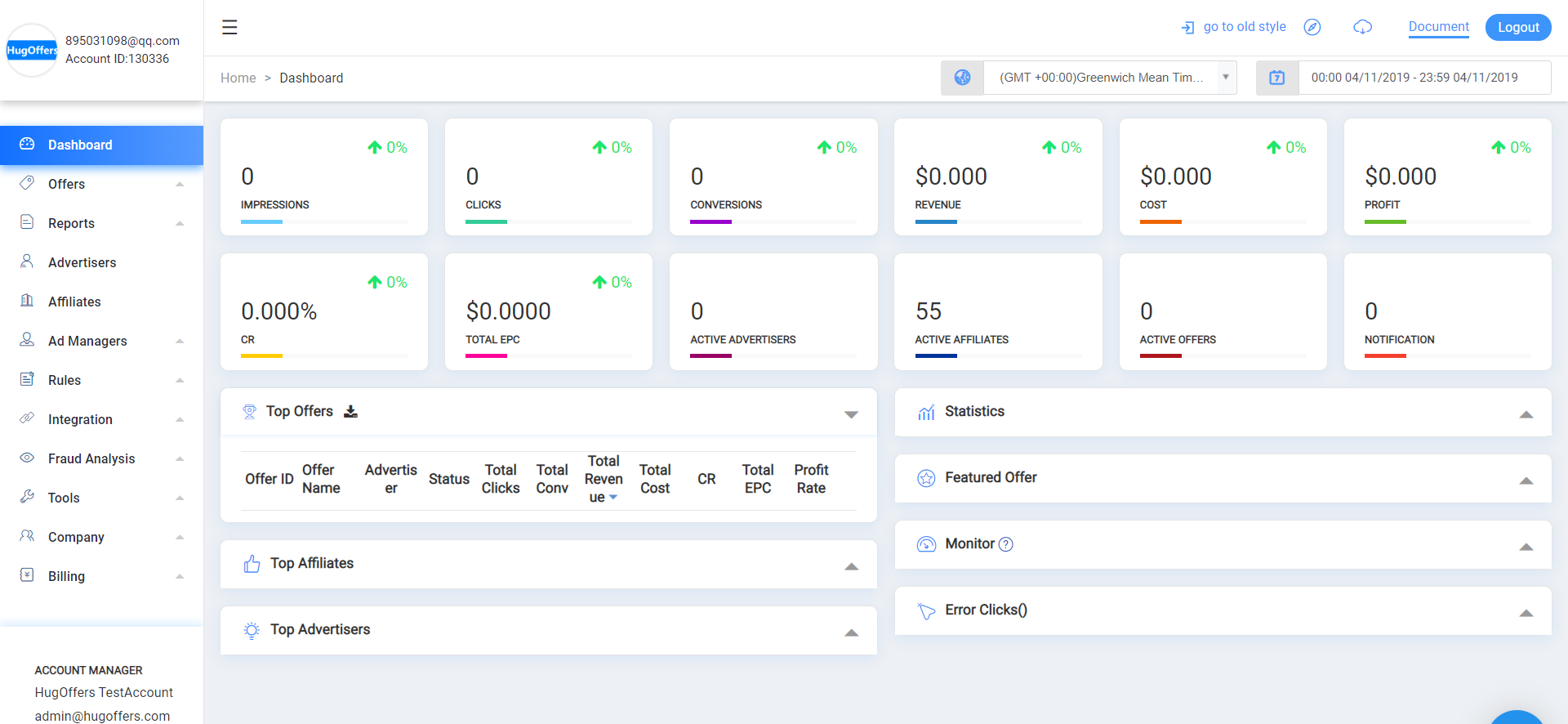Click the Offers tag icon in sidebar
The height and width of the screenshot is (724, 1568).
click(27, 183)
